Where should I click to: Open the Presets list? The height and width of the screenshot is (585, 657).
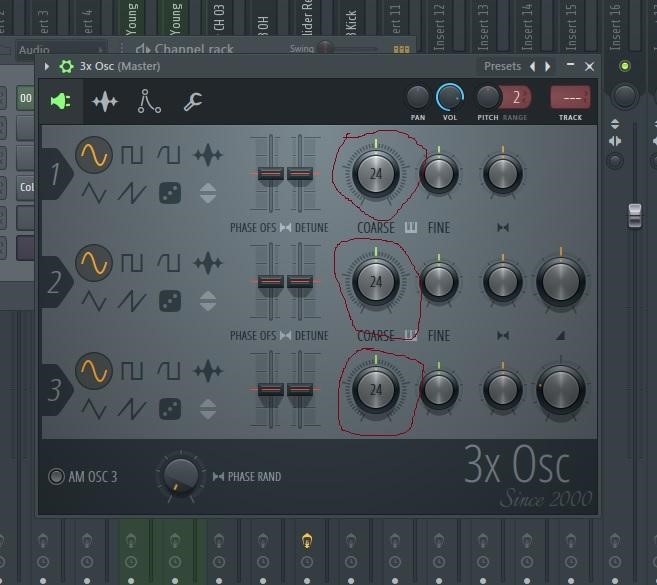[502, 66]
